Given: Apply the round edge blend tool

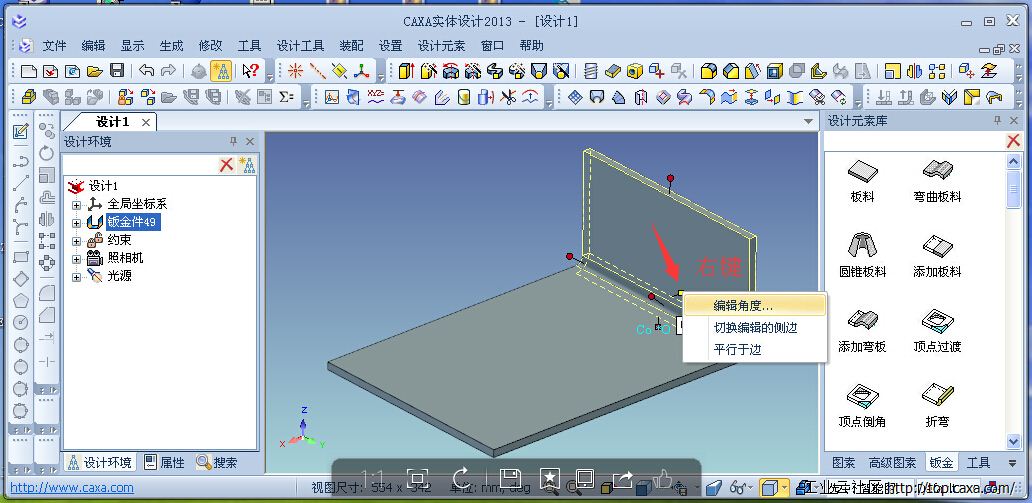Looking at the screenshot, I should pyautogui.click(x=709, y=71).
